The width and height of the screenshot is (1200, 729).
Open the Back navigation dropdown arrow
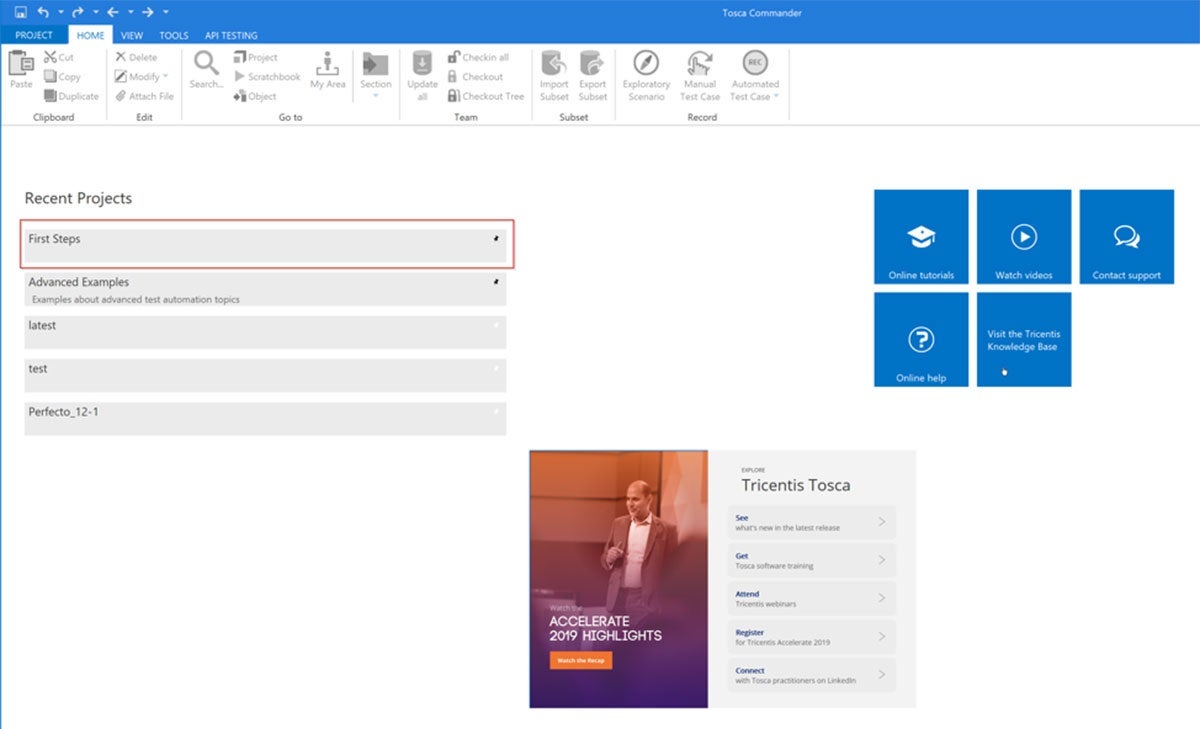point(130,12)
